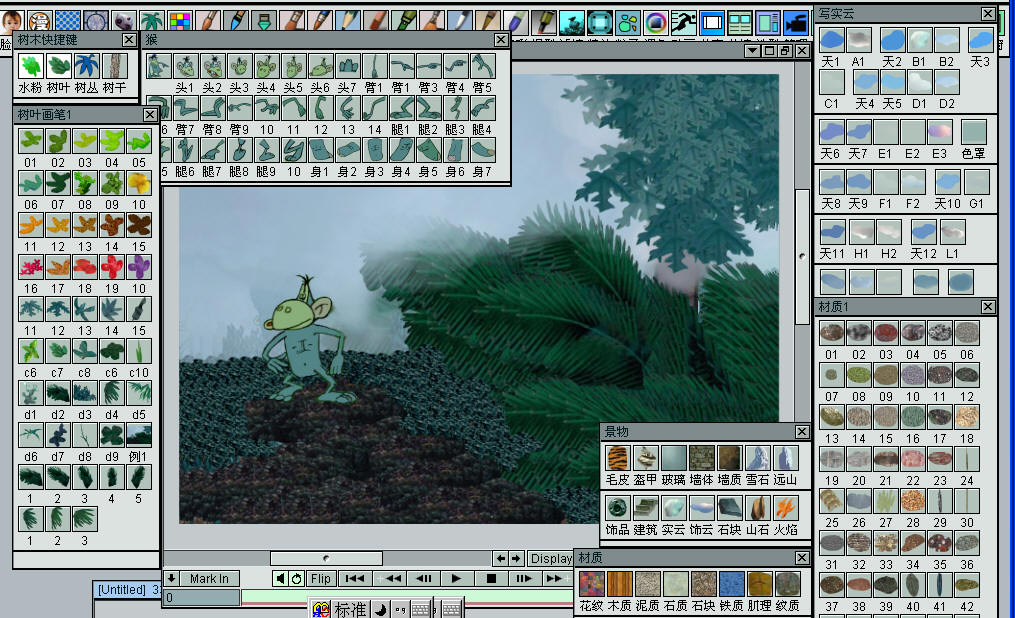Open the Display button
Viewport: 1015px width, 618px height.
[552, 558]
